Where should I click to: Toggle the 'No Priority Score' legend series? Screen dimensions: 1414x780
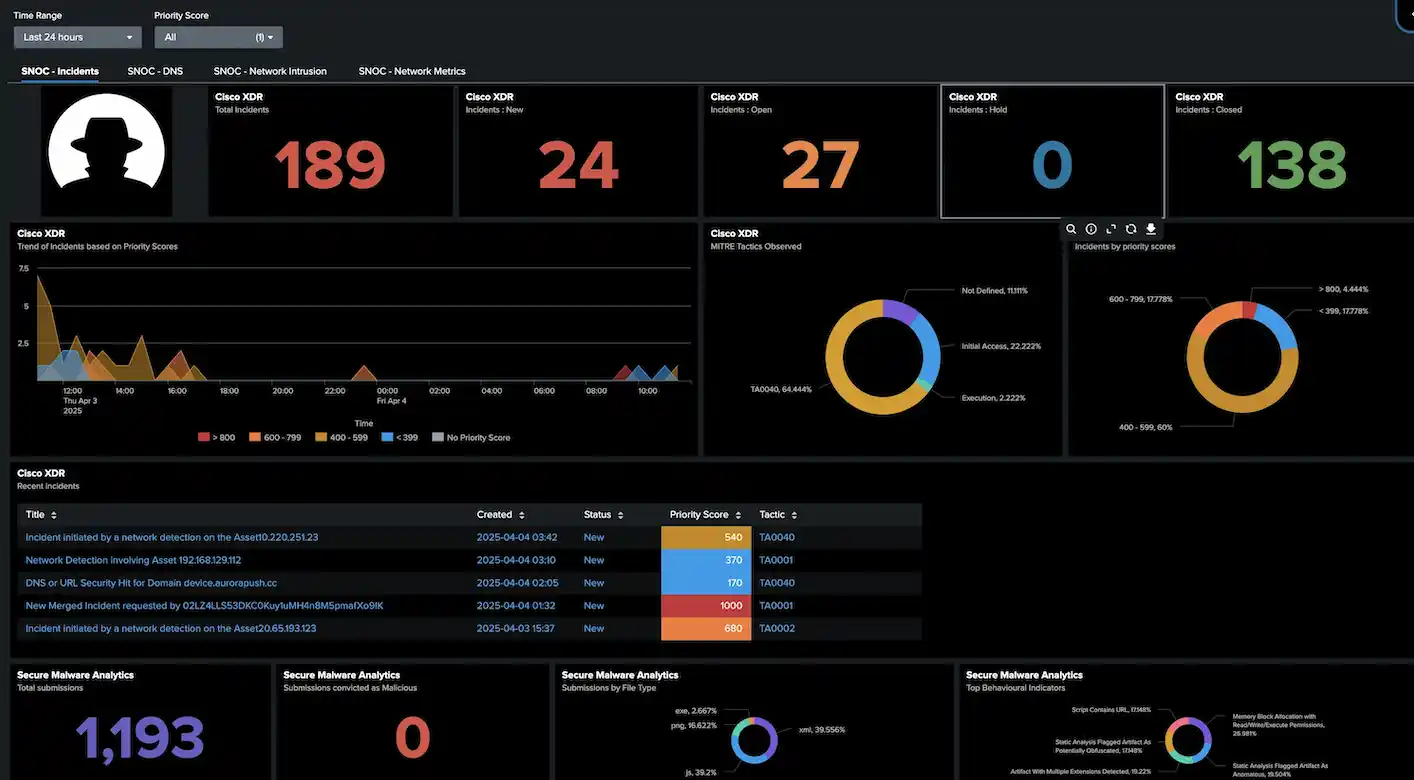tap(470, 436)
